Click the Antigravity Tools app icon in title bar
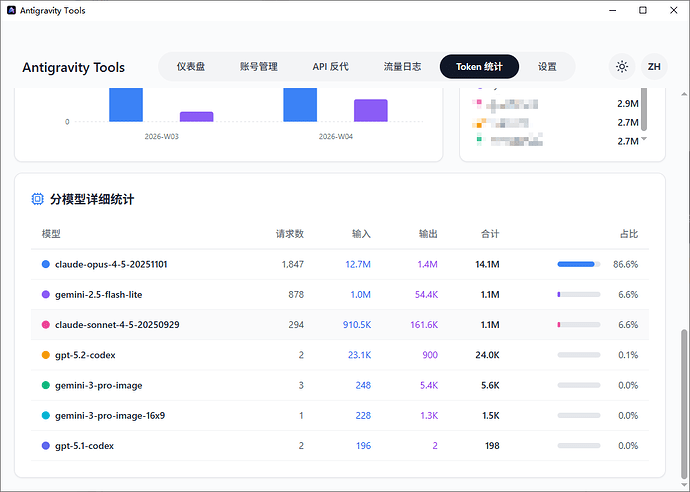690x492 pixels. point(11,10)
